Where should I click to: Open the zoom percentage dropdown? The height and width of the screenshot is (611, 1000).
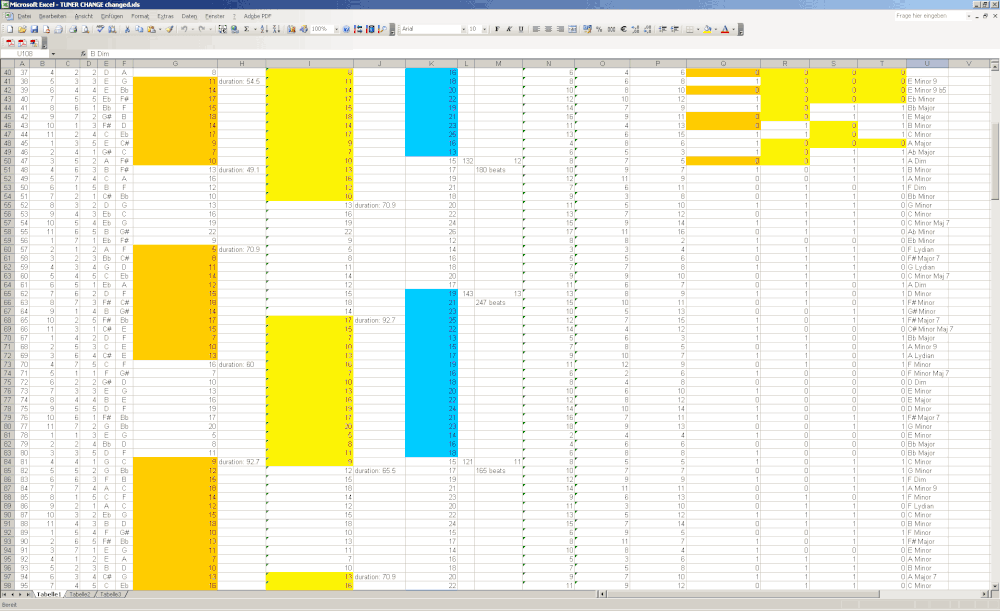tap(336, 29)
